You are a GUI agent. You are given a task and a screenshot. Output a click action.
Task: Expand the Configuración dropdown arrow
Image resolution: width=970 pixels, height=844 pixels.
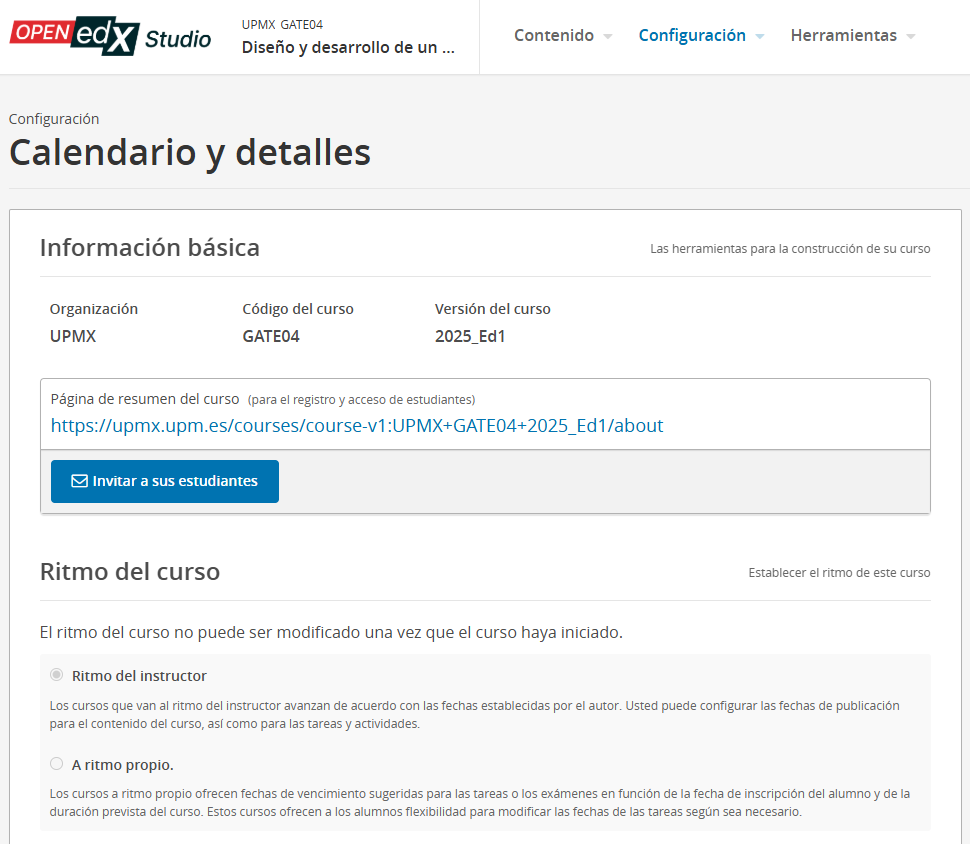point(760,37)
